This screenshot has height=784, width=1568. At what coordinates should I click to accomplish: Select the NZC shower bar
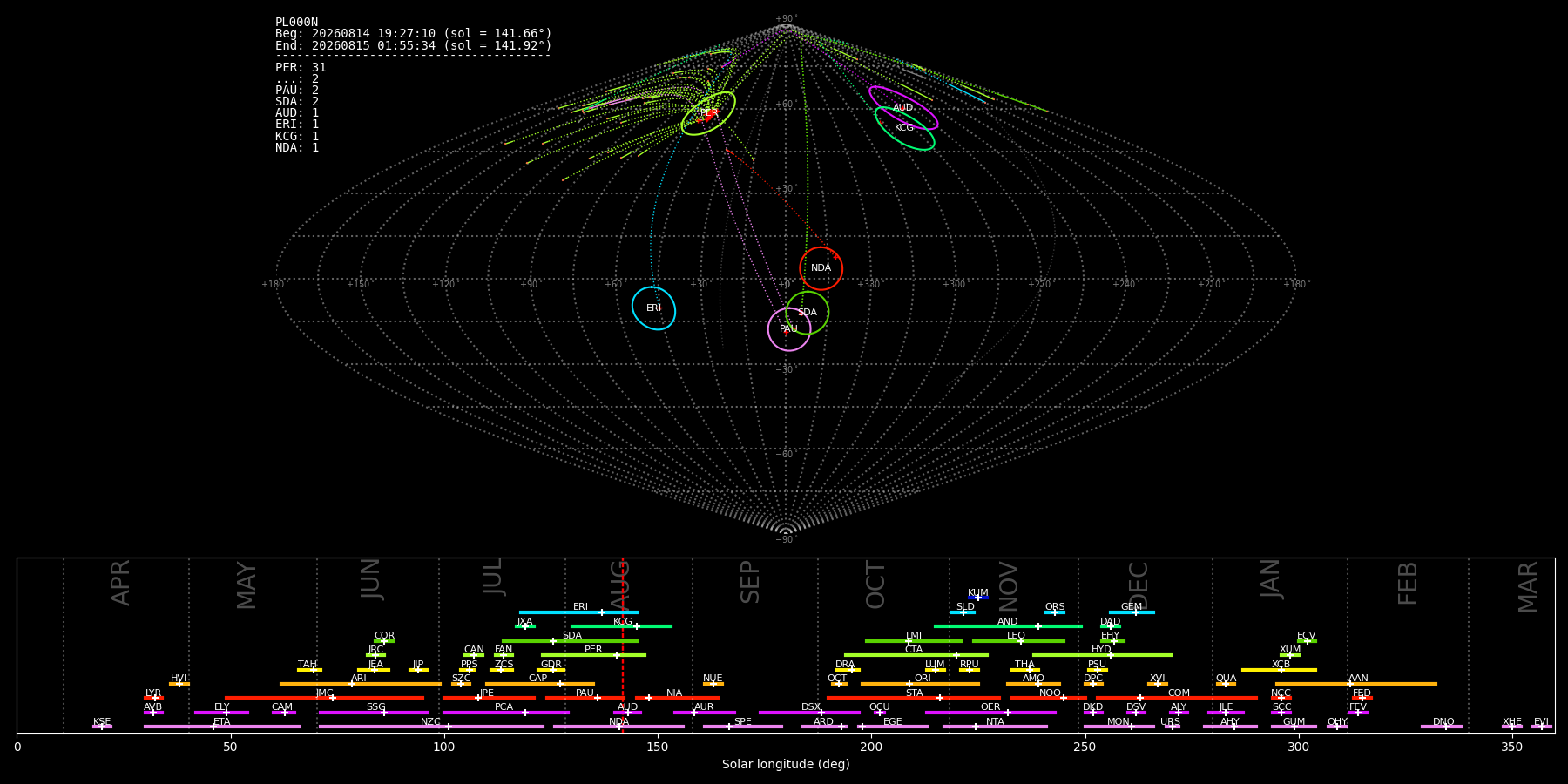coord(431,727)
